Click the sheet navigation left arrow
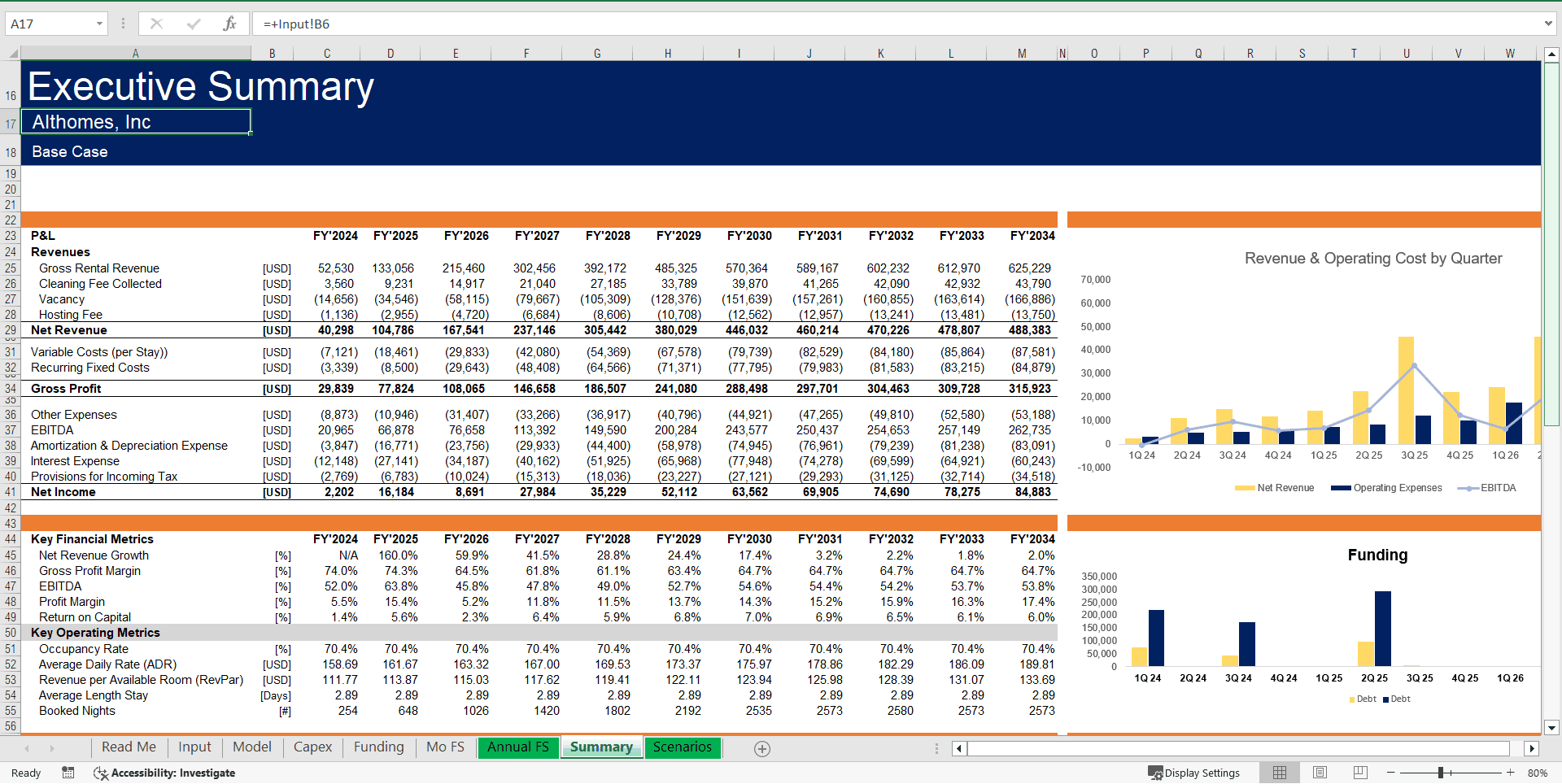Image resolution: width=1562 pixels, height=784 pixels. (x=25, y=747)
